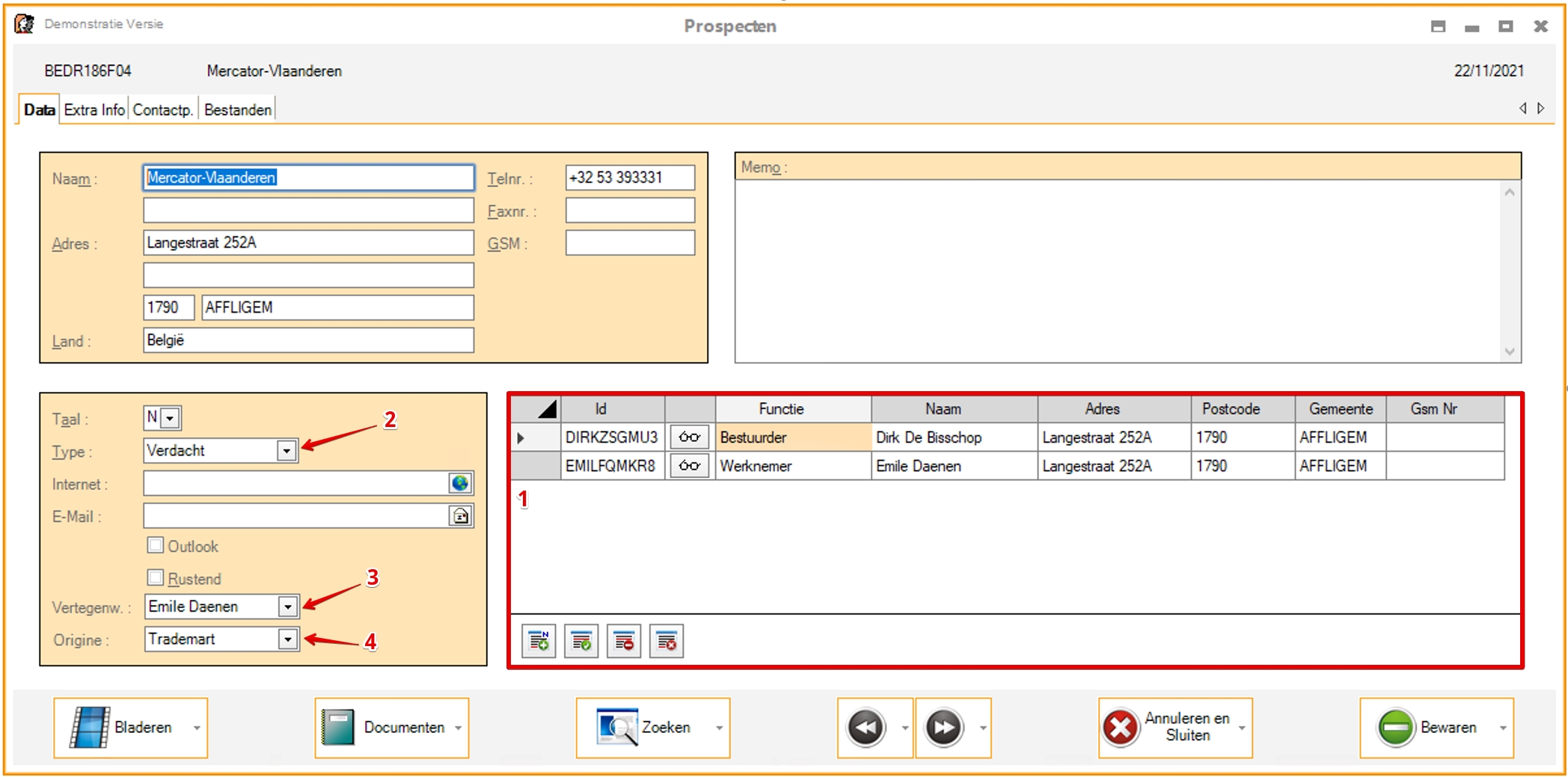Click the globe icon in Internet field
1568x777 pixels.
click(x=460, y=484)
